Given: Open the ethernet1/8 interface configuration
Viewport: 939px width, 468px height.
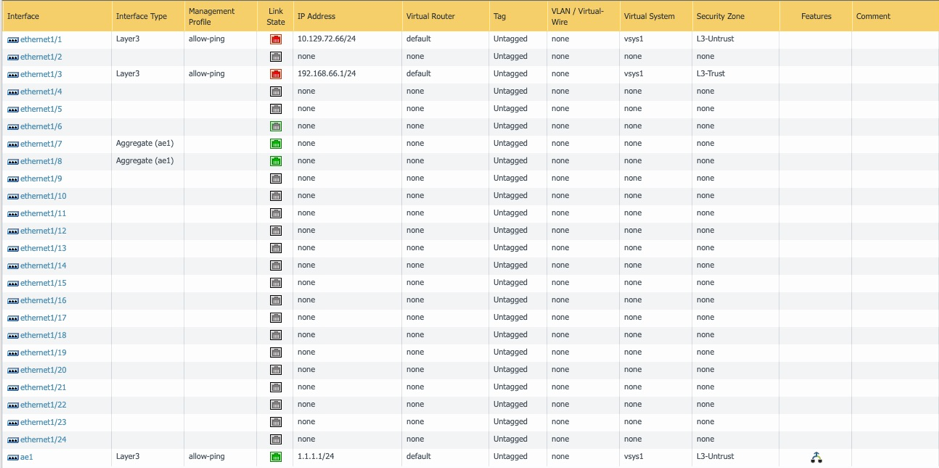Looking at the screenshot, I should click(x=41, y=161).
